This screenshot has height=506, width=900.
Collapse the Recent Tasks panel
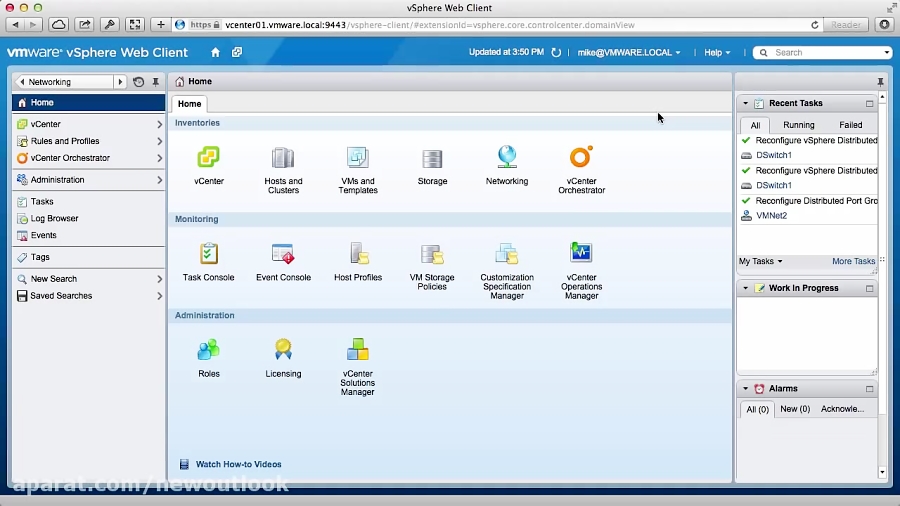click(746, 103)
